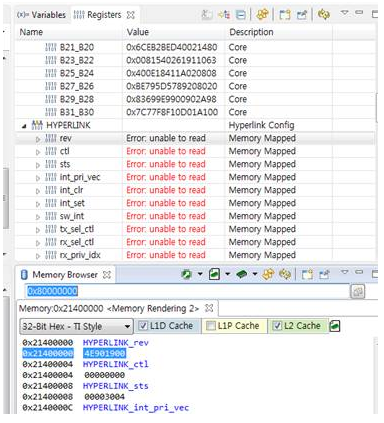Click the Memory Browser tab icon
The width and height of the screenshot is (384, 423).
click(24, 275)
